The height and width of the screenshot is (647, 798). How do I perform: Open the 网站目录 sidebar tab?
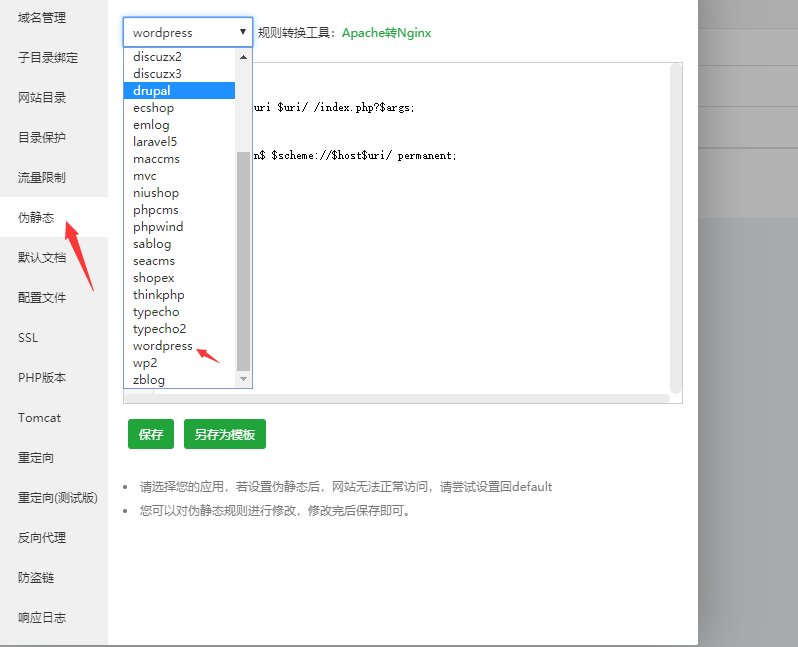53,98
